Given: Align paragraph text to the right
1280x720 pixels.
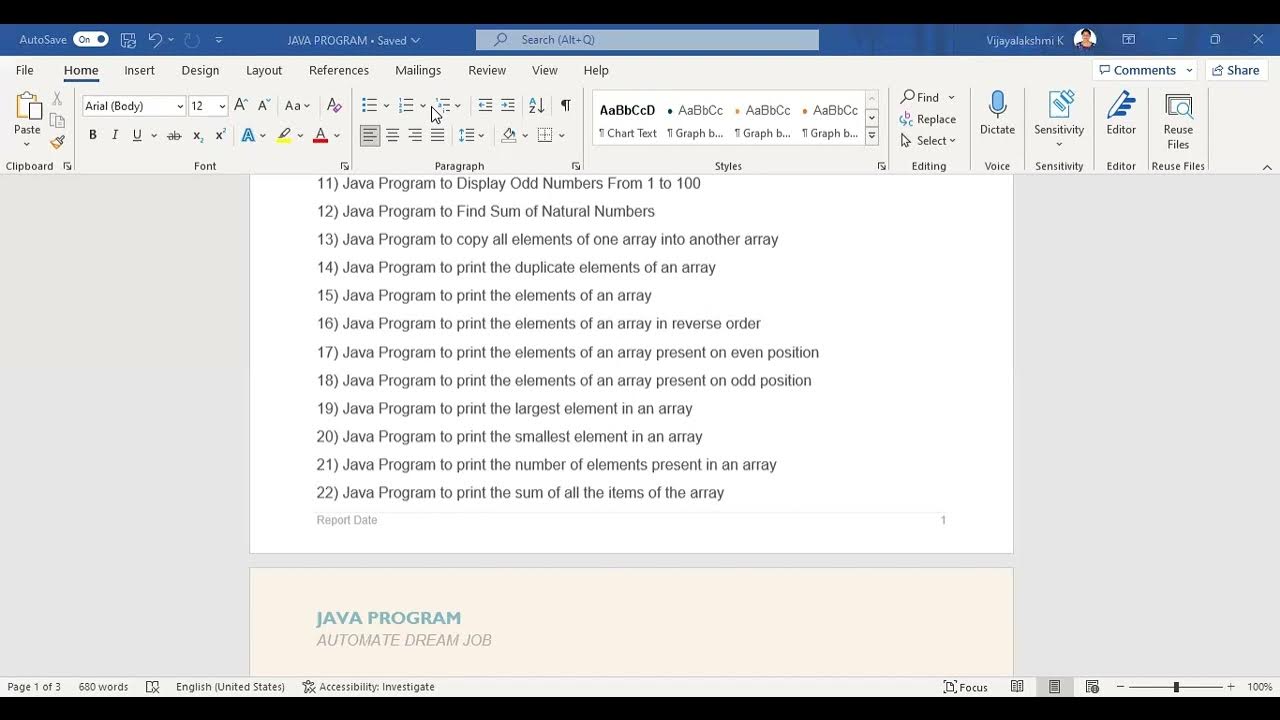Looking at the screenshot, I should (415, 135).
